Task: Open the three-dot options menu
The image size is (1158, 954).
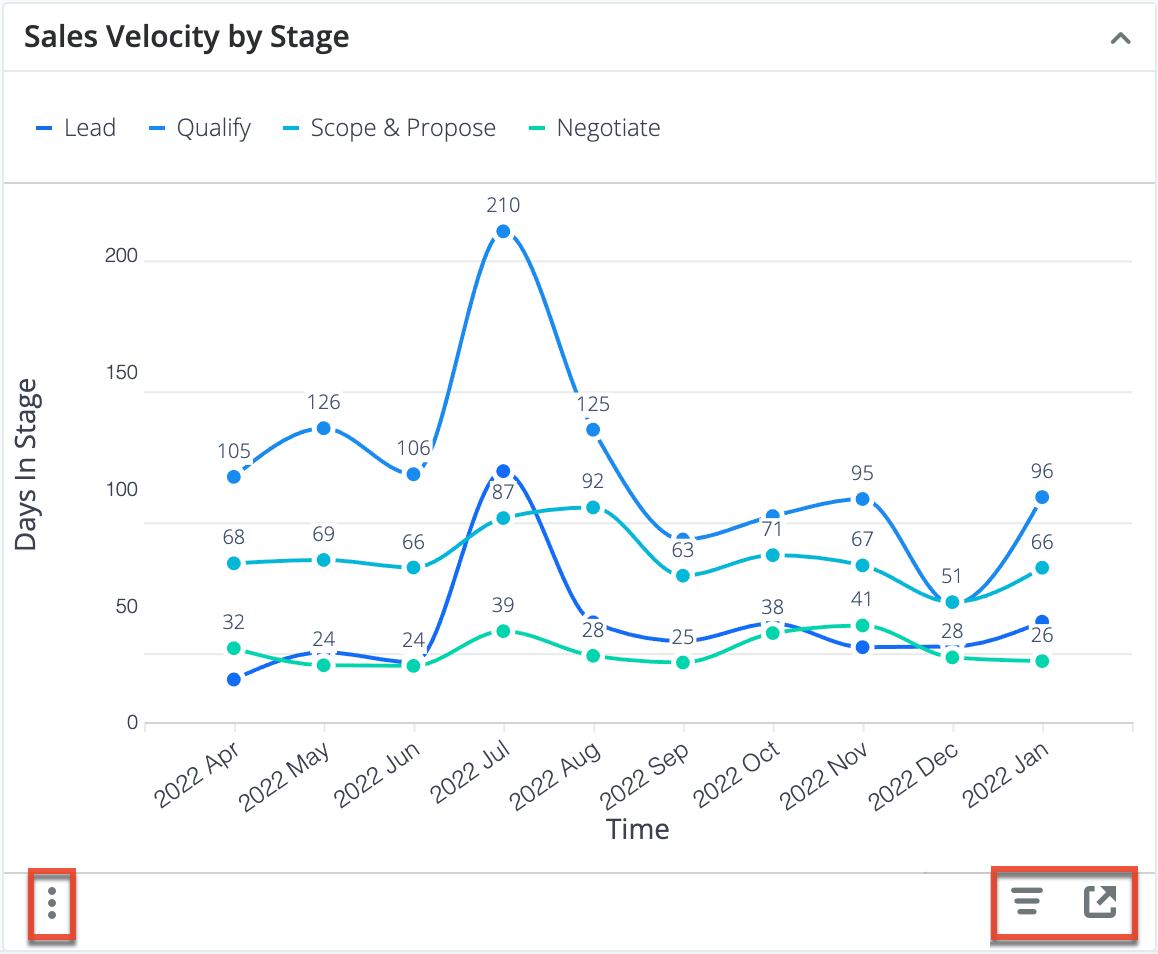Action: [52, 902]
